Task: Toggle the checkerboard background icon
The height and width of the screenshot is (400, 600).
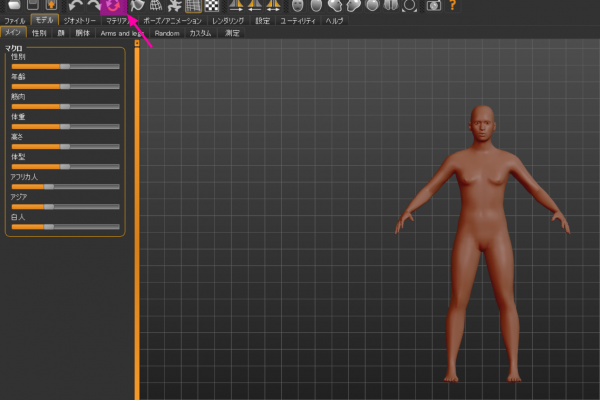Action: (212, 5)
